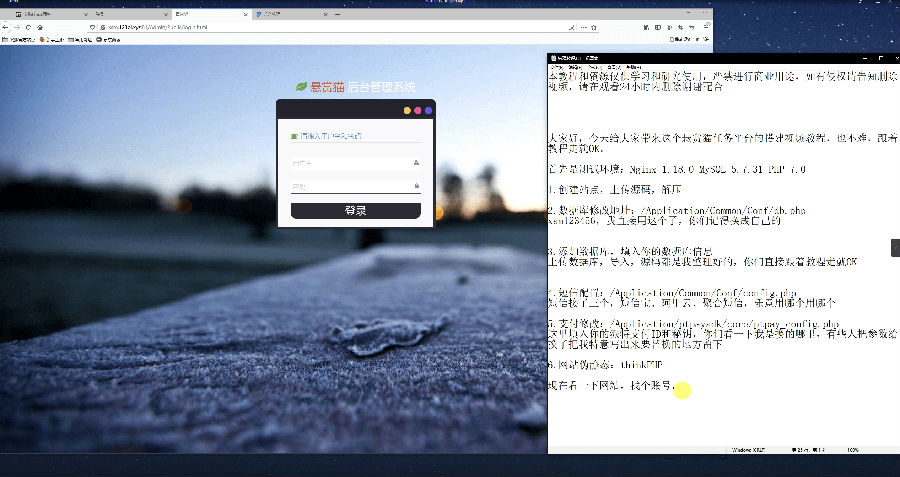Click the Notepad line with db.php path

[677, 211]
